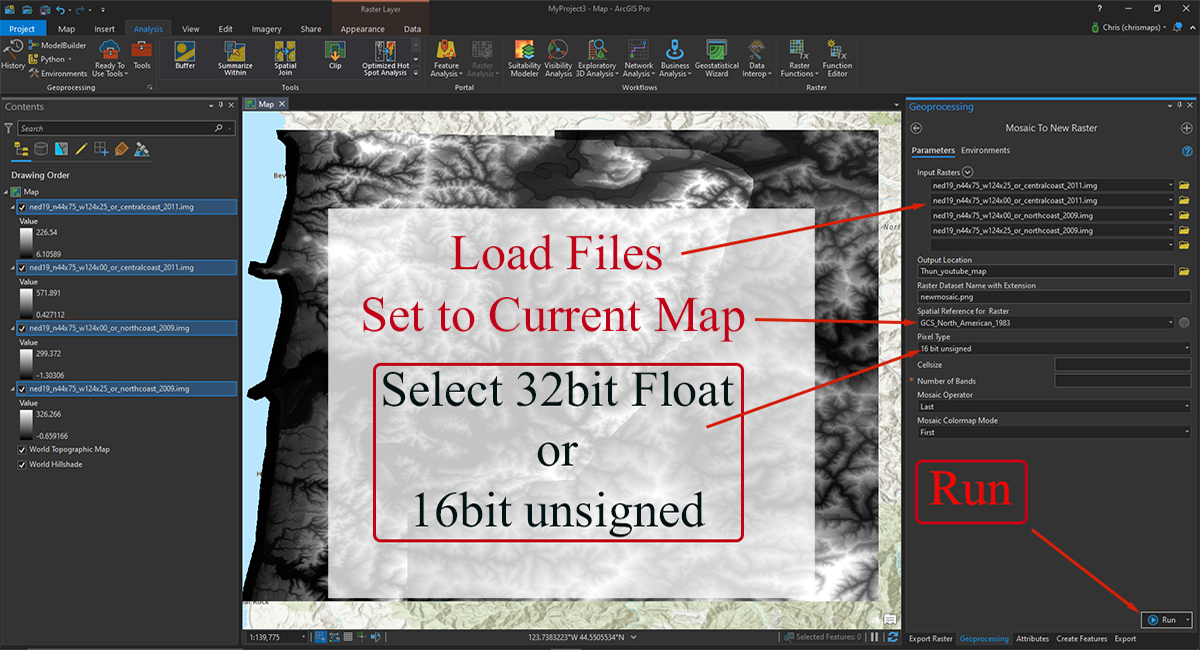
Task: Switch to Create Features pane tab
Action: pyautogui.click(x=1081, y=638)
